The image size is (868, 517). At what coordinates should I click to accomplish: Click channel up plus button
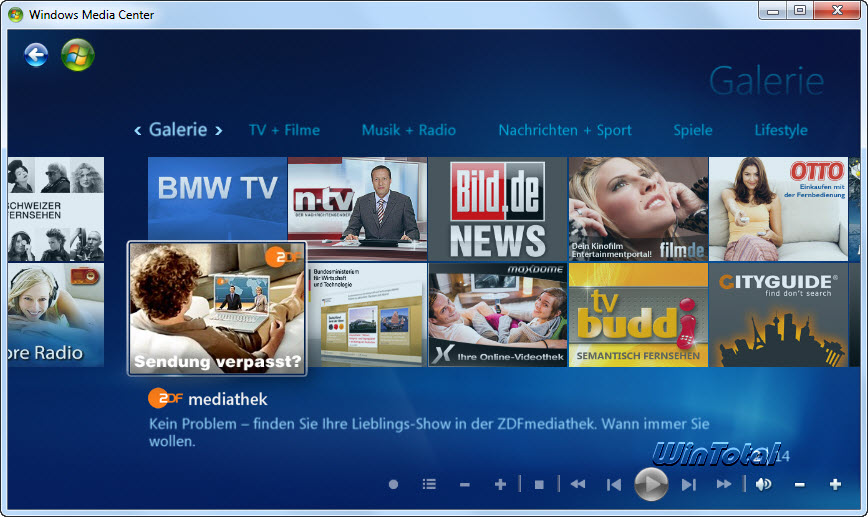pyautogui.click(x=500, y=484)
